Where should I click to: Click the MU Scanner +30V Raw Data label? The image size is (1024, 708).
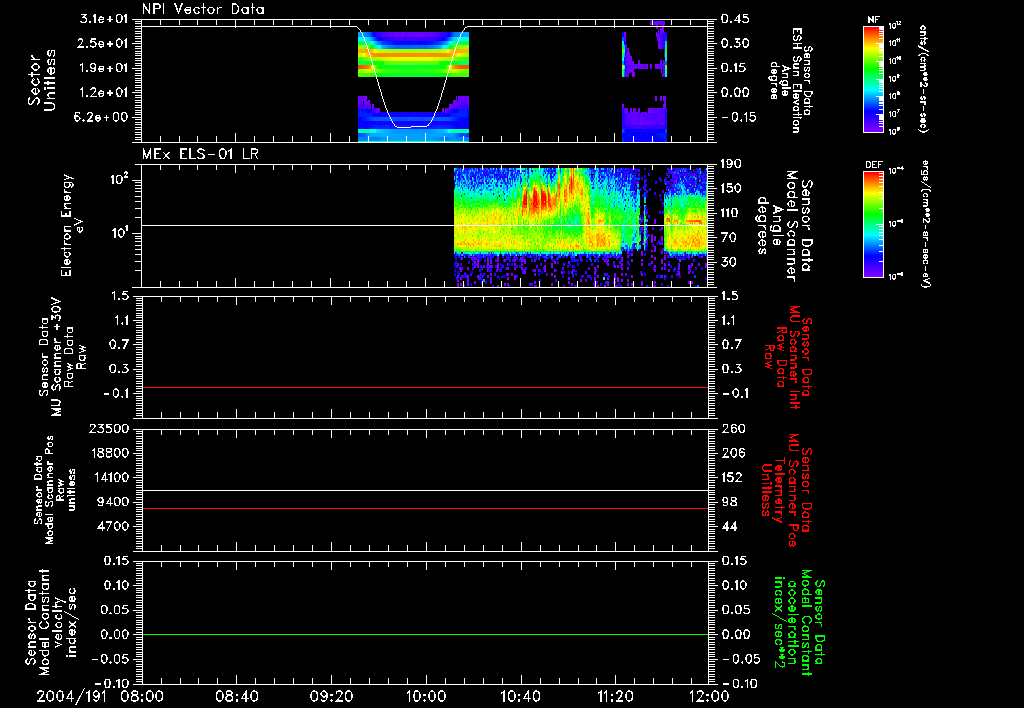click(62, 357)
